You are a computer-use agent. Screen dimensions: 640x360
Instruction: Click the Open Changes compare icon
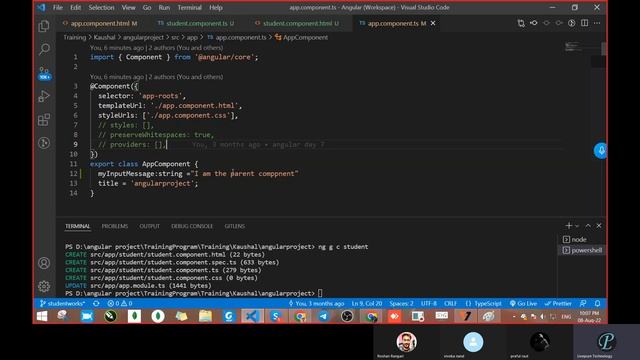(521, 23)
